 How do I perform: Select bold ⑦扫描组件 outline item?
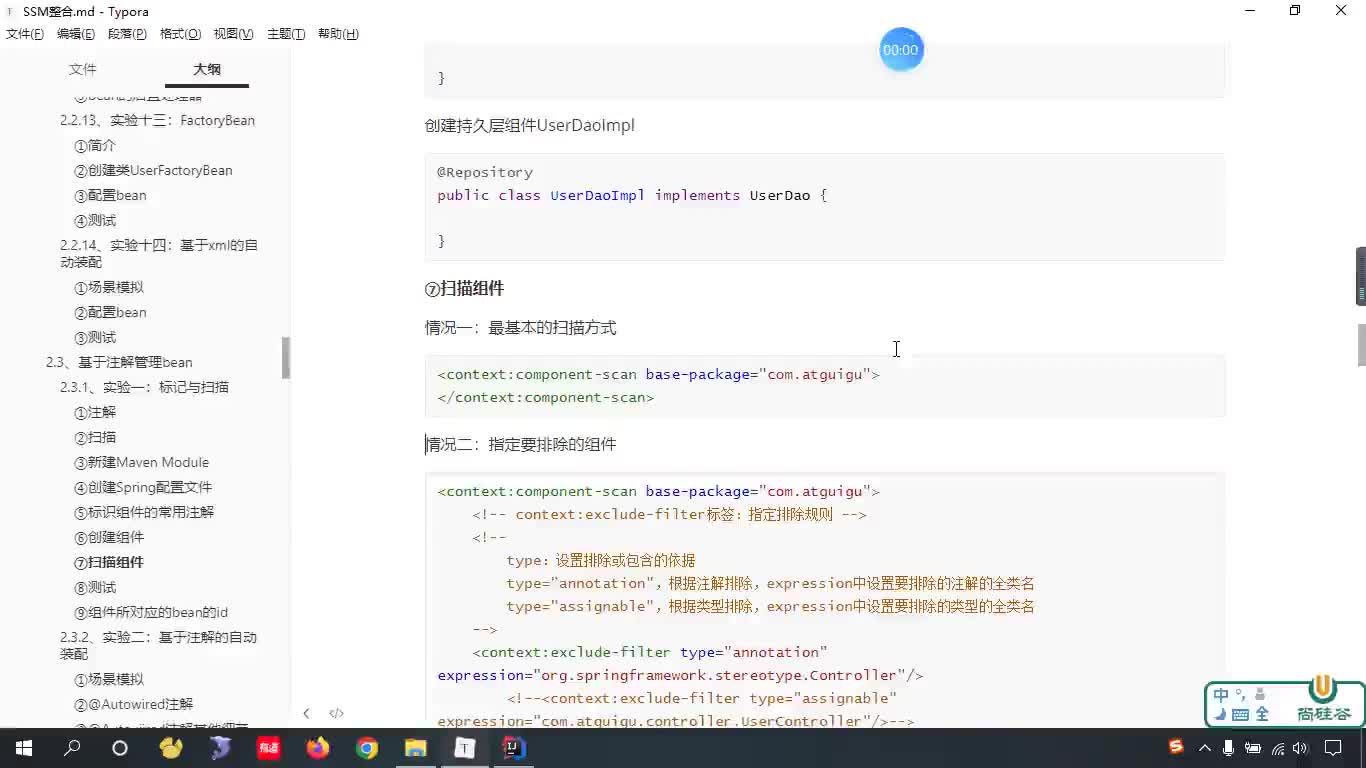109,562
